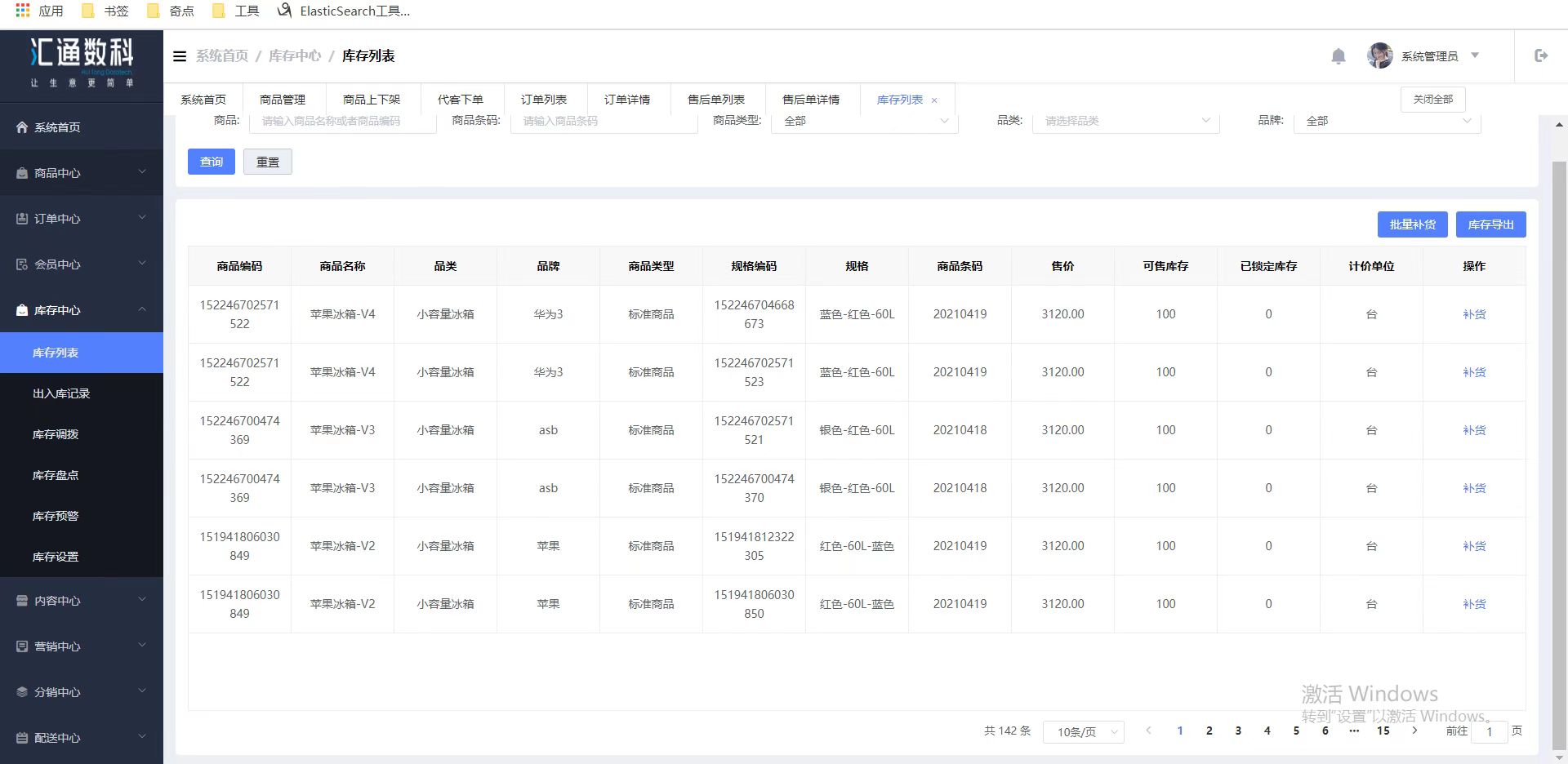Expand the 订单中心 sidebar menu chevron
1568x764 pixels.
pyautogui.click(x=142, y=218)
